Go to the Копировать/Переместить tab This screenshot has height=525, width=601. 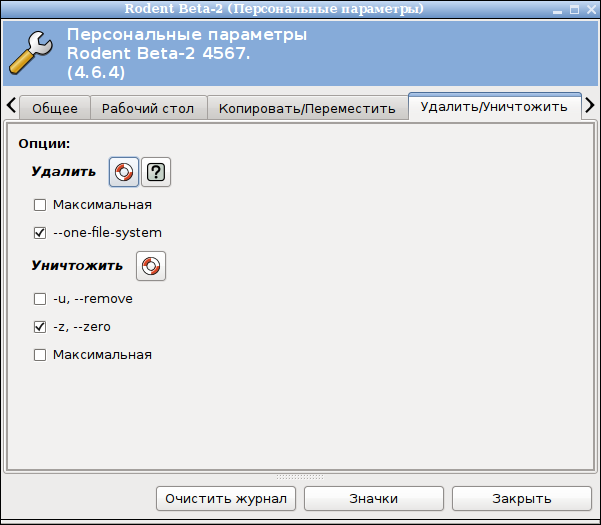click(x=307, y=108)
